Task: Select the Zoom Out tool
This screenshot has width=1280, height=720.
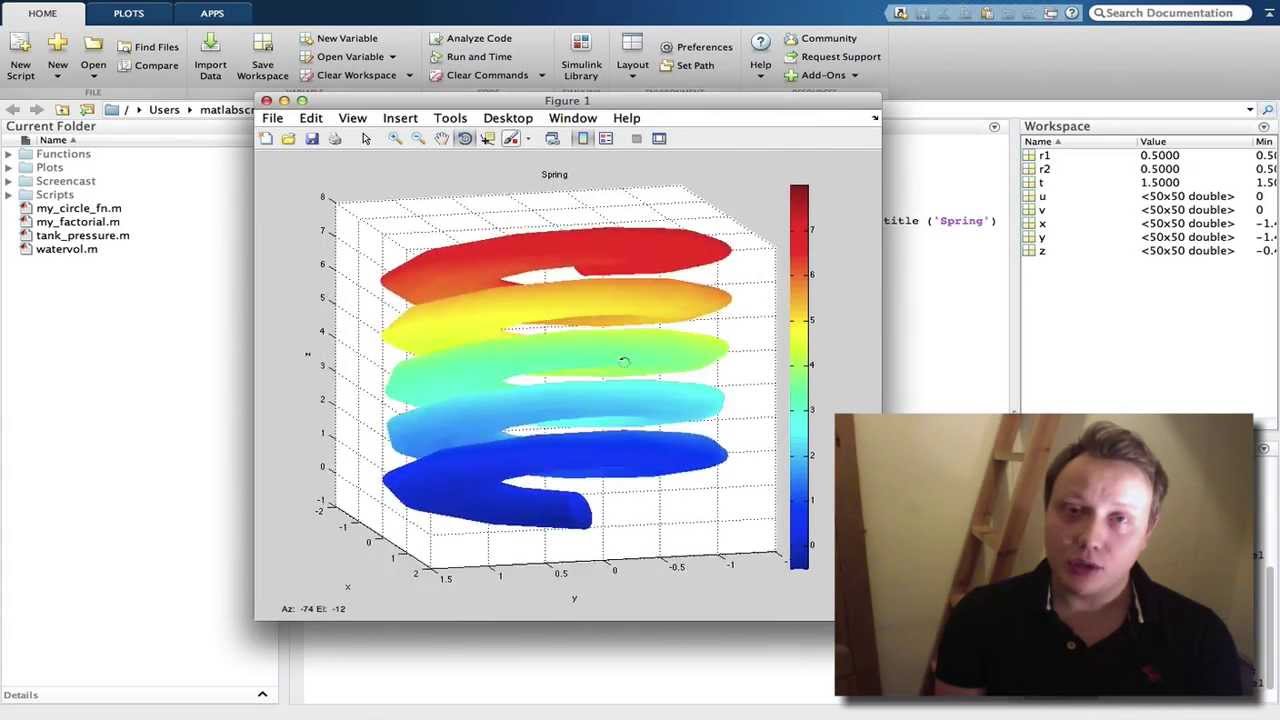Action: (418, 138)
